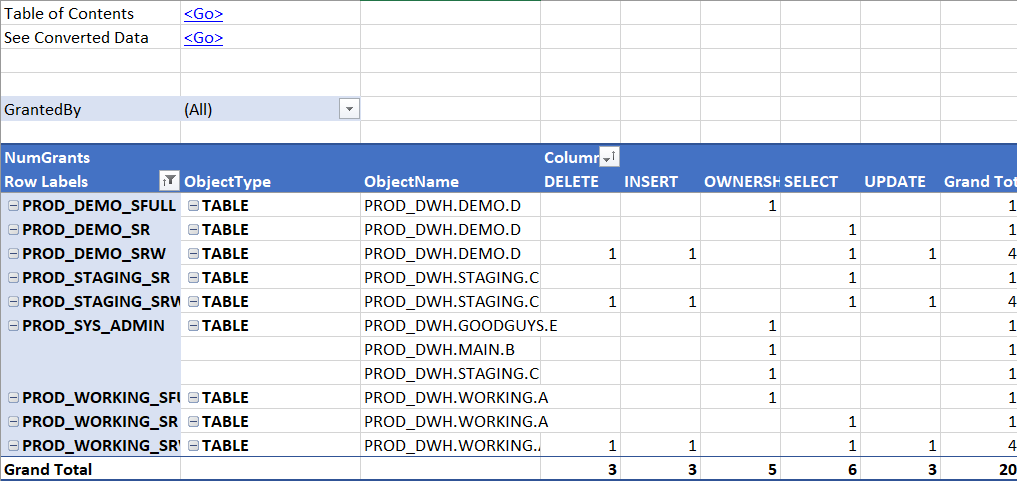Click the DELETE column header

(571, 182)
